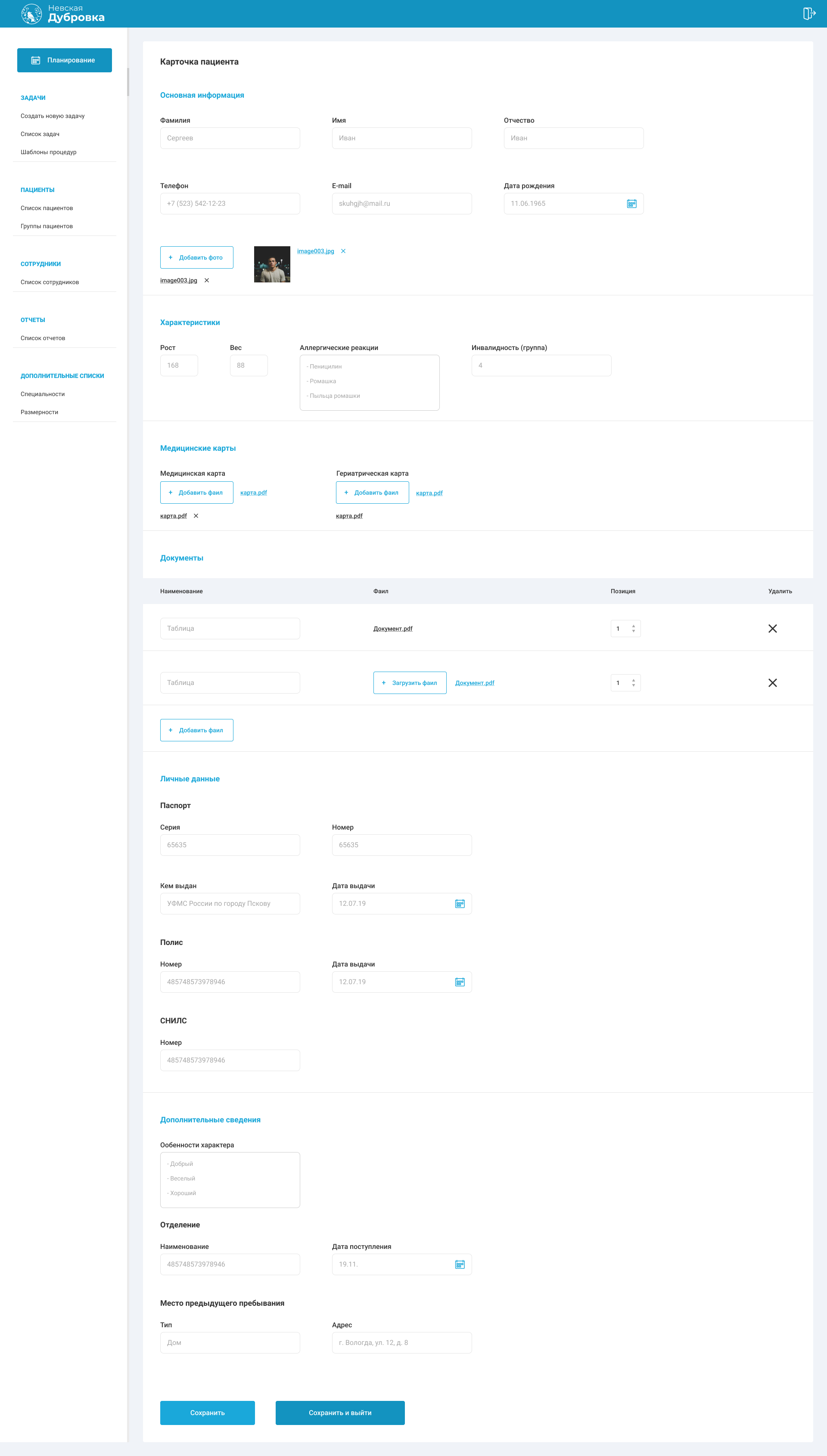Delete the first document row with X

772,629
